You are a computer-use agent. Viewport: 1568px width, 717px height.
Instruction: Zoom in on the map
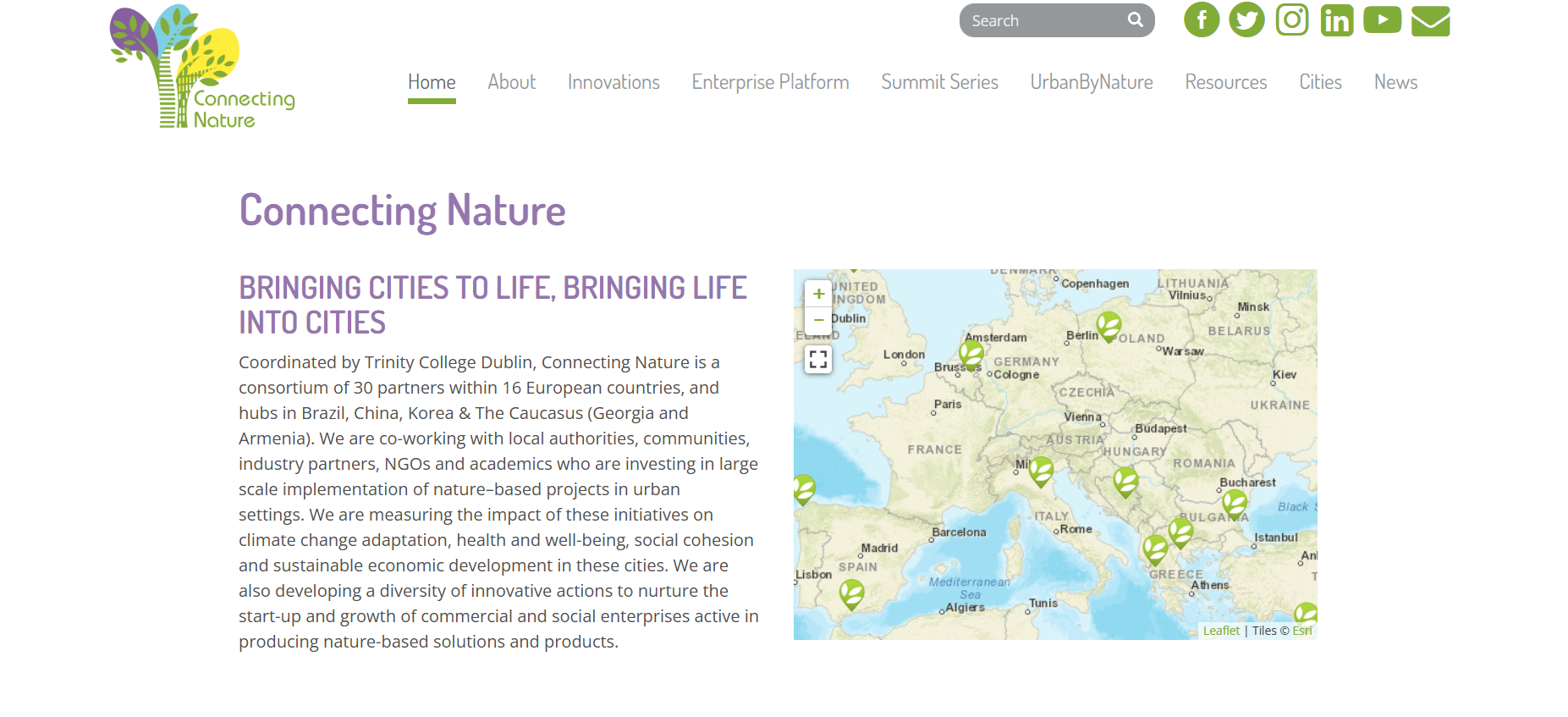[x=818, y=294]
